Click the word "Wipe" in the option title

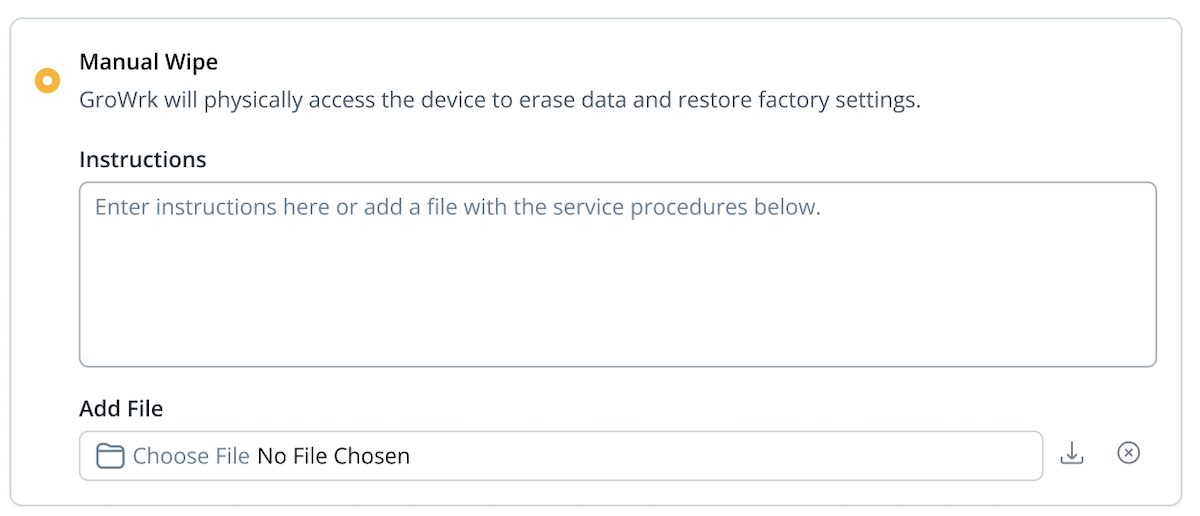(193, 62)
